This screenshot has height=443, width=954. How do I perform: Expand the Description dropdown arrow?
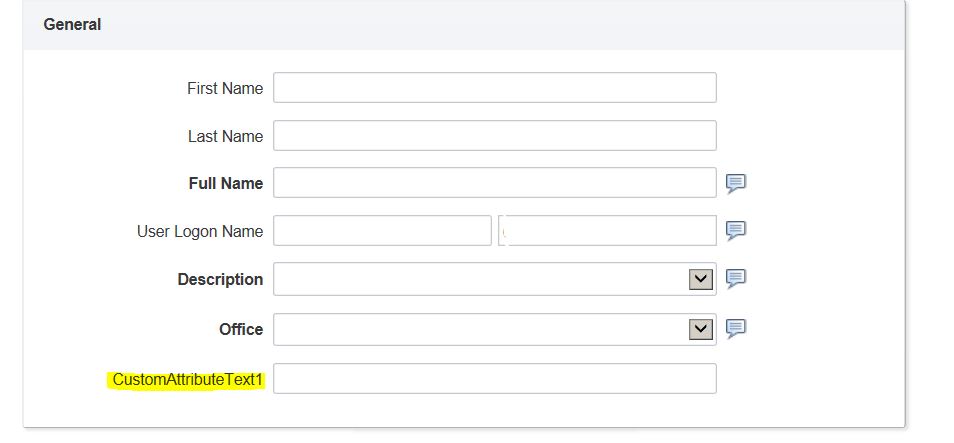(701, 279)
